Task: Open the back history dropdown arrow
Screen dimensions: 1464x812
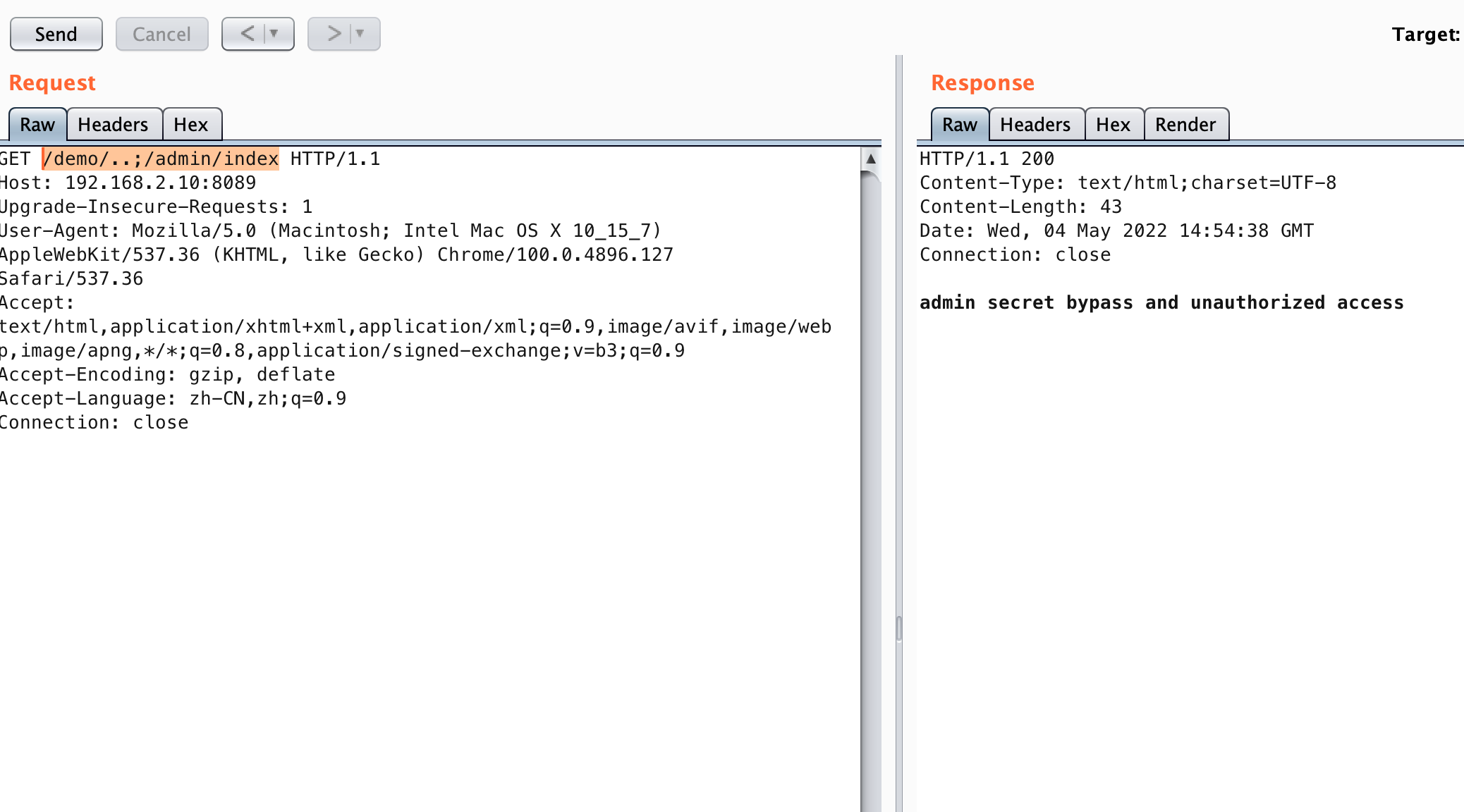Action: click(275, 34)
